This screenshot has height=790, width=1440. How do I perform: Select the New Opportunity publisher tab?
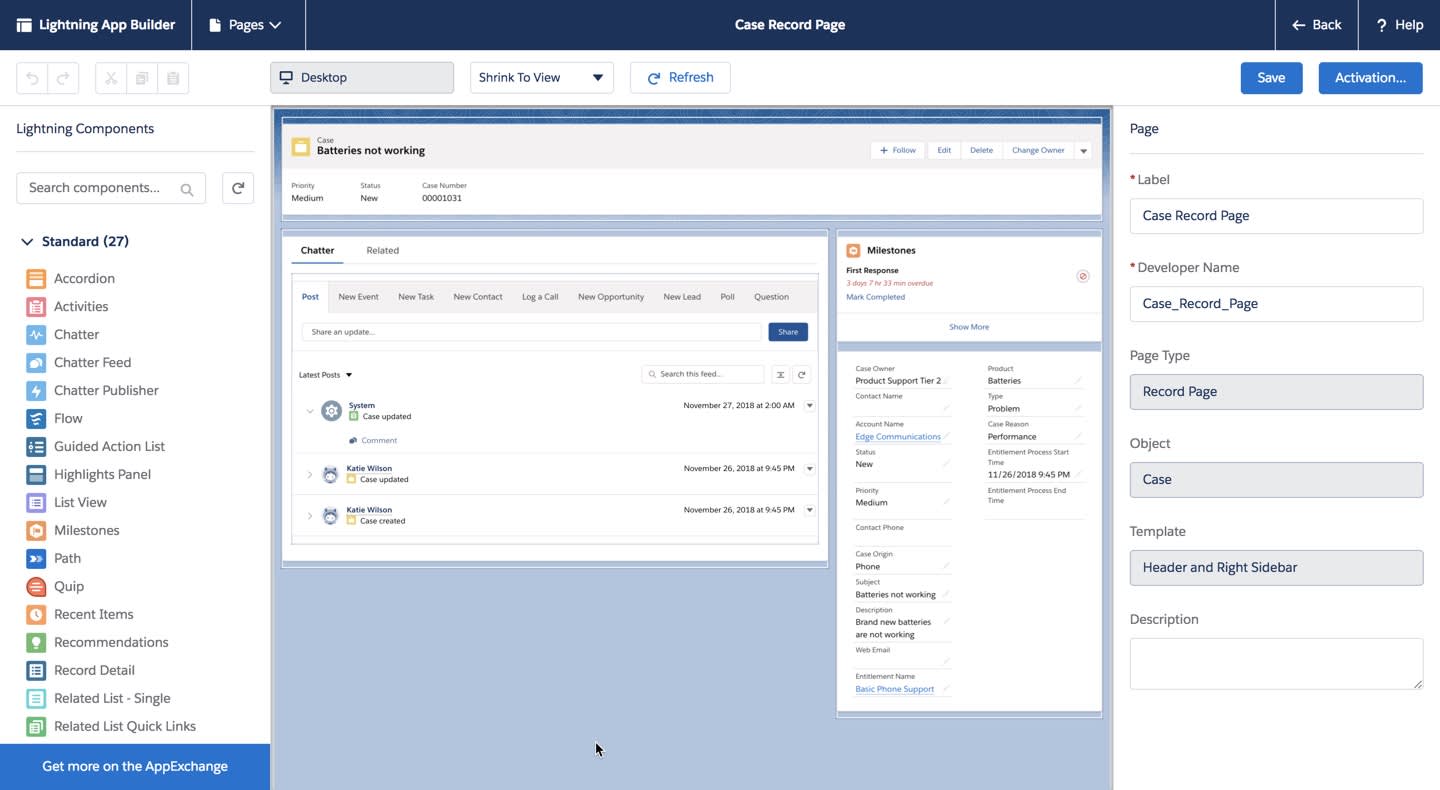pyautogui.click(x=611, y=297)
